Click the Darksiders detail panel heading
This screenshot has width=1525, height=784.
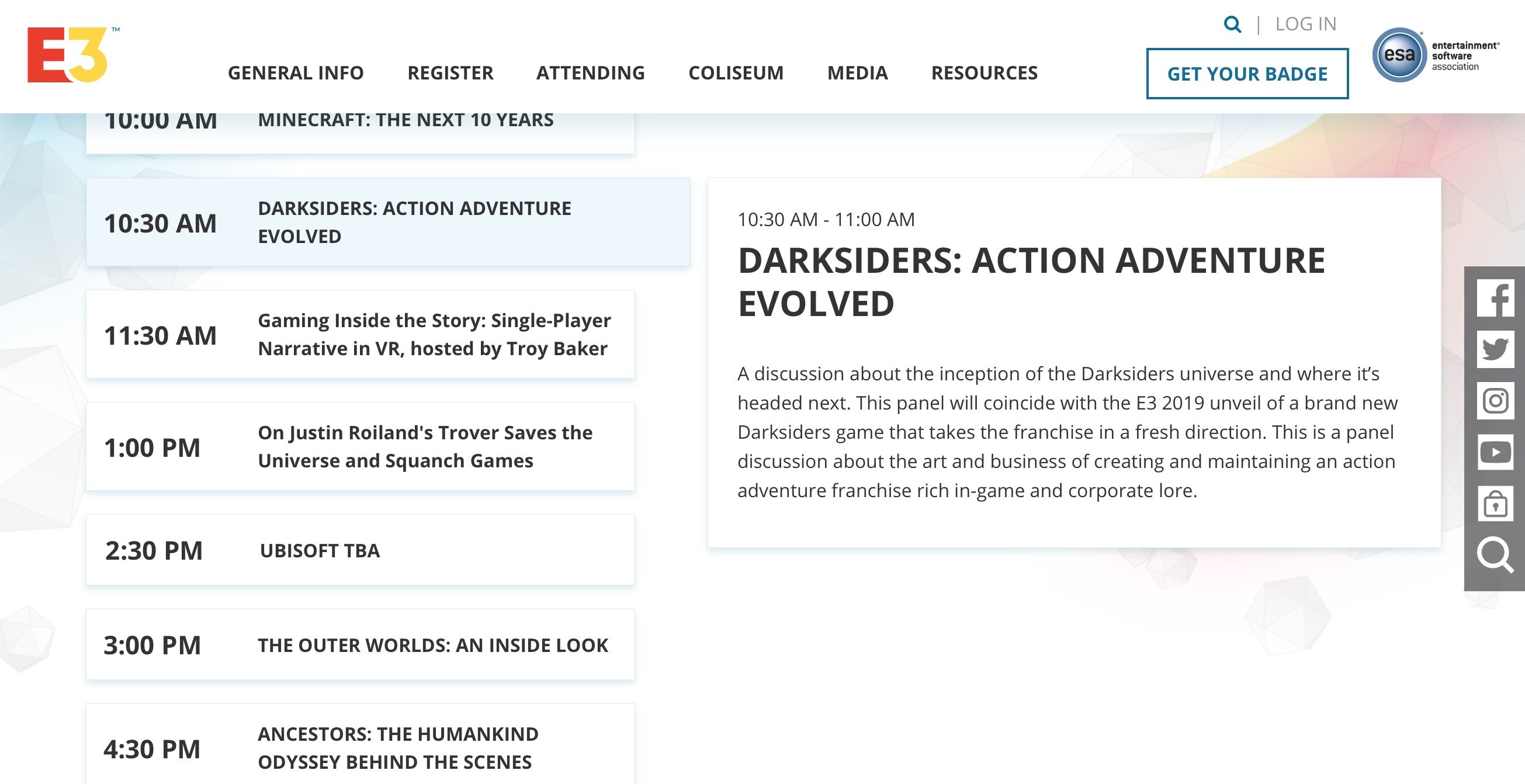pyautogui.click(x=1031, y=282)
